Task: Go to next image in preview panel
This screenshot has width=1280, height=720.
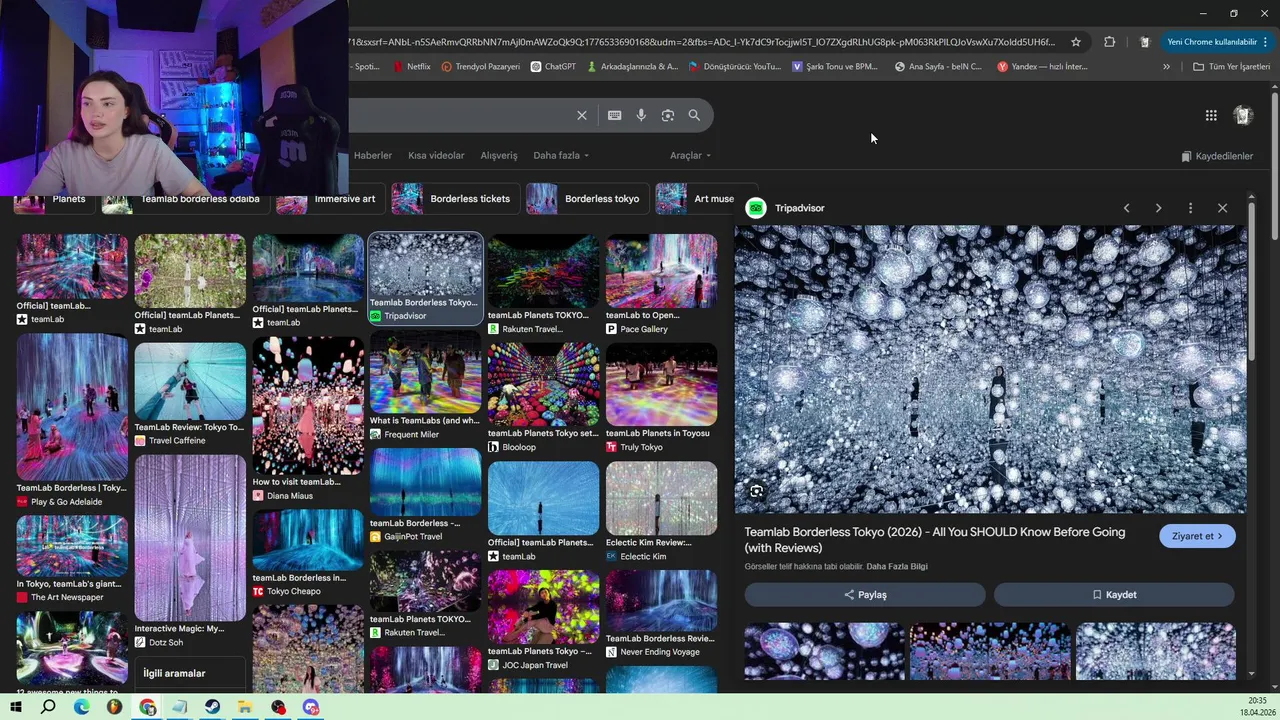Action: tap(1158, 208)
